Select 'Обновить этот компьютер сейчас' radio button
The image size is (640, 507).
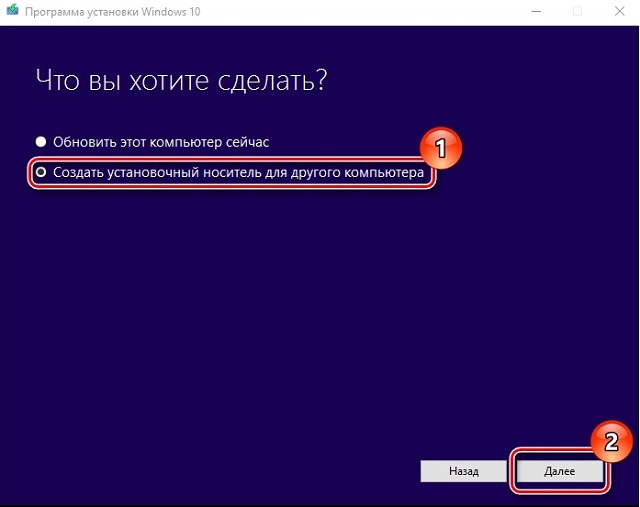[41, 142]
